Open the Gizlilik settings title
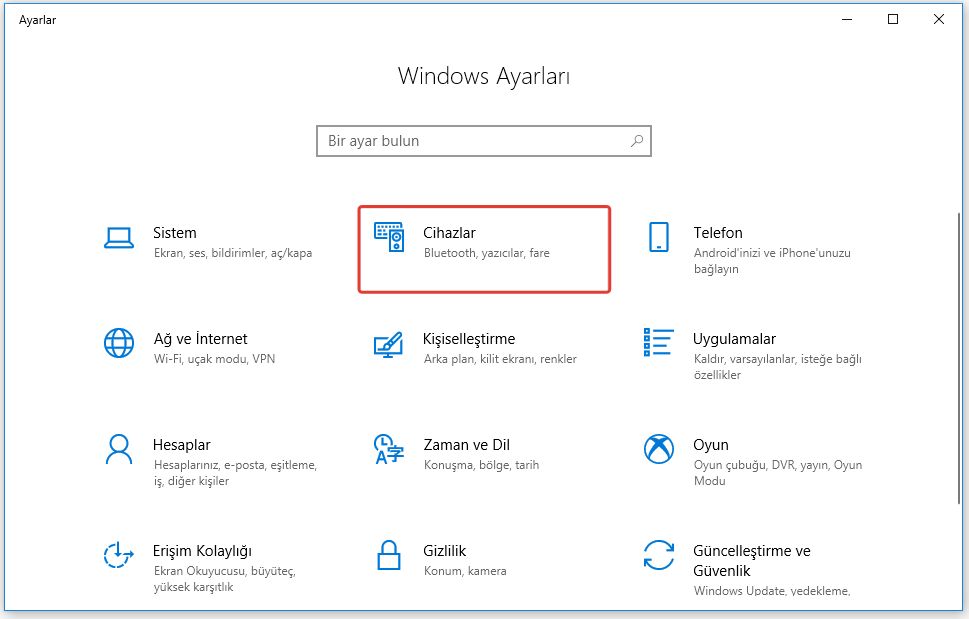Image resolution: width=969 pixels, height=619 pixels. coord(445,551)
